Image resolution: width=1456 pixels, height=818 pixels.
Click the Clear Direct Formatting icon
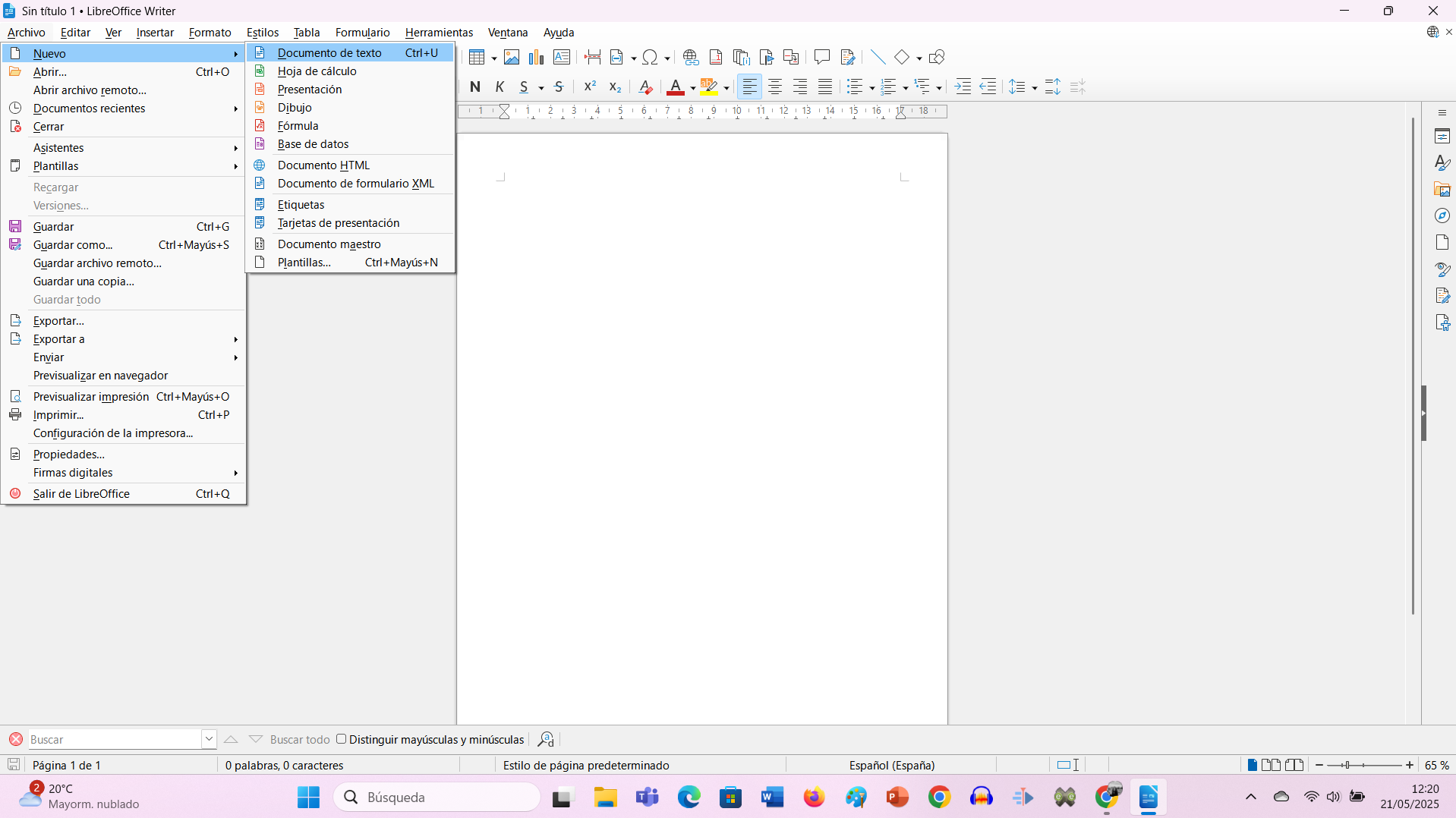tap(645, 87)
